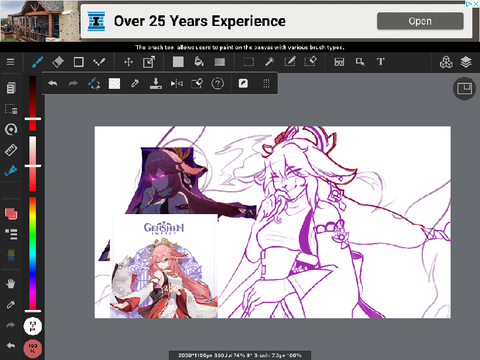
Task: Redo in the shortcut bar
Action: (x=73, y=83)
